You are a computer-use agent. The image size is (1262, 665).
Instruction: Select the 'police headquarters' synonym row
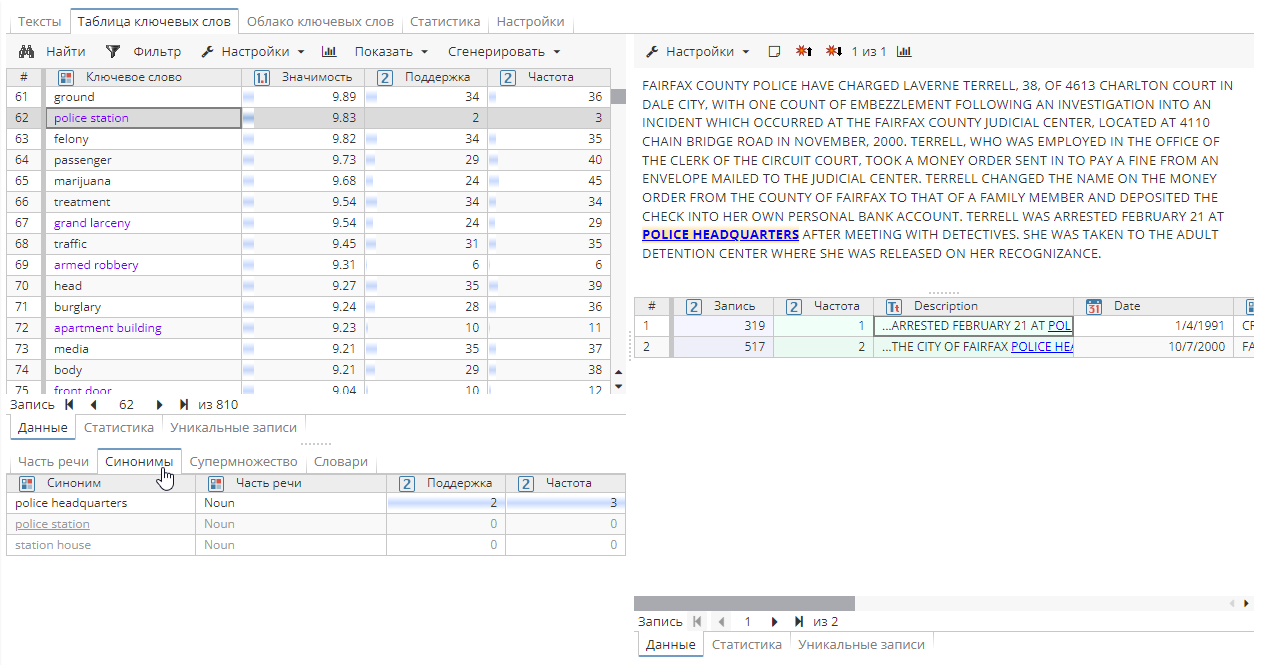[x=316, y=503]
